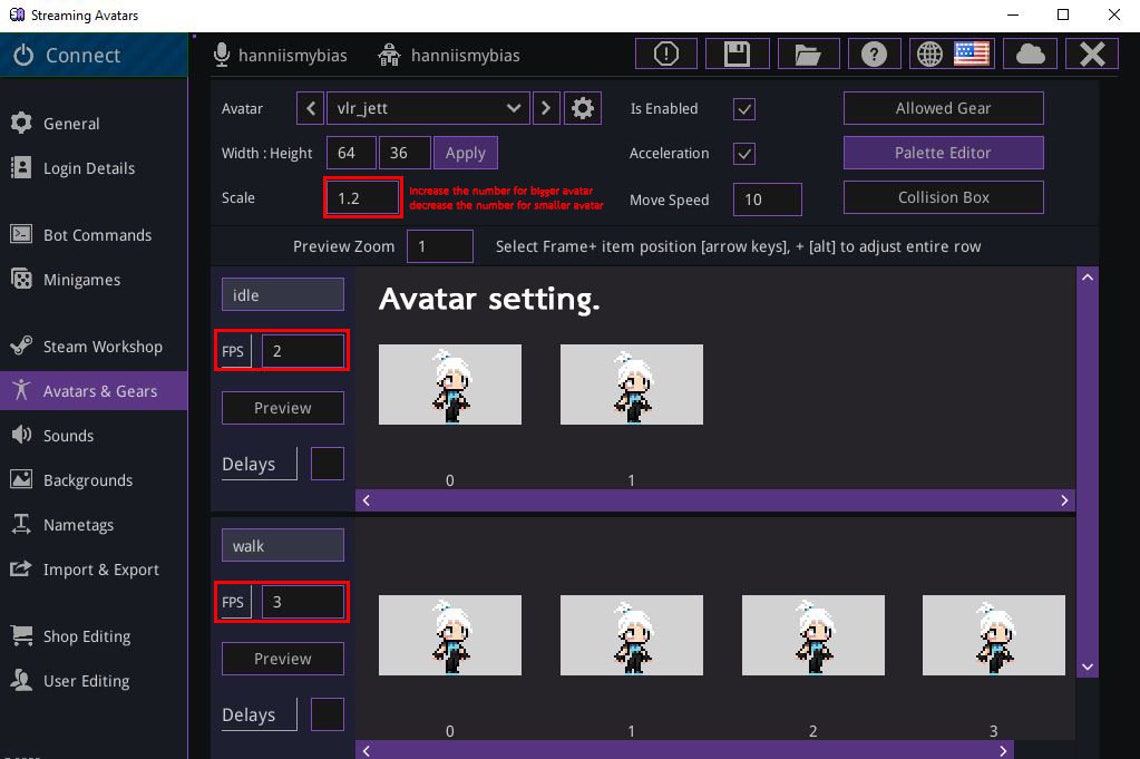Open Import & Export options
The height and width of the screenshot is (759, 1140).
point(100,569)
